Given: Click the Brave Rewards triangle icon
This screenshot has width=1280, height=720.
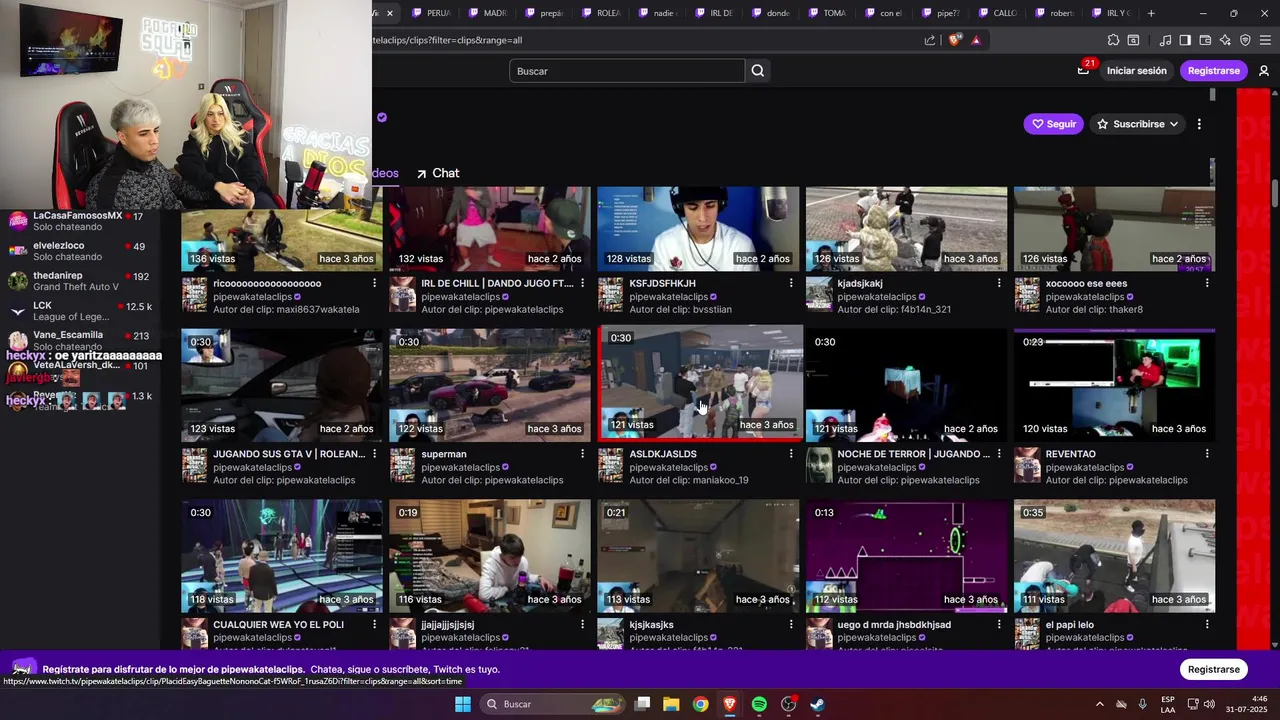Looking at the screenshot, I should click(976, 40).
